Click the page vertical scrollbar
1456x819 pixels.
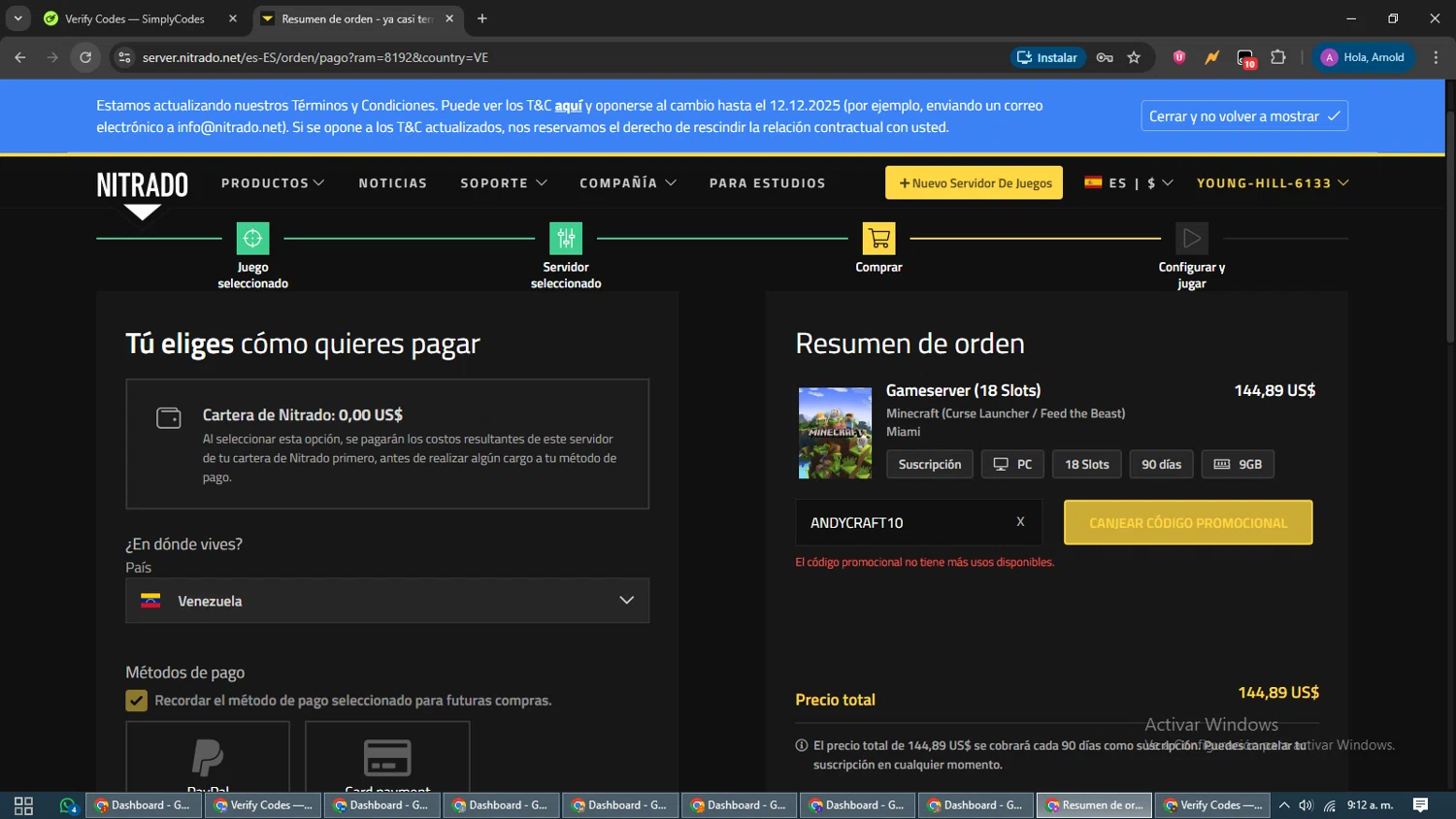pyautogui.click(x=1450, y=225)
